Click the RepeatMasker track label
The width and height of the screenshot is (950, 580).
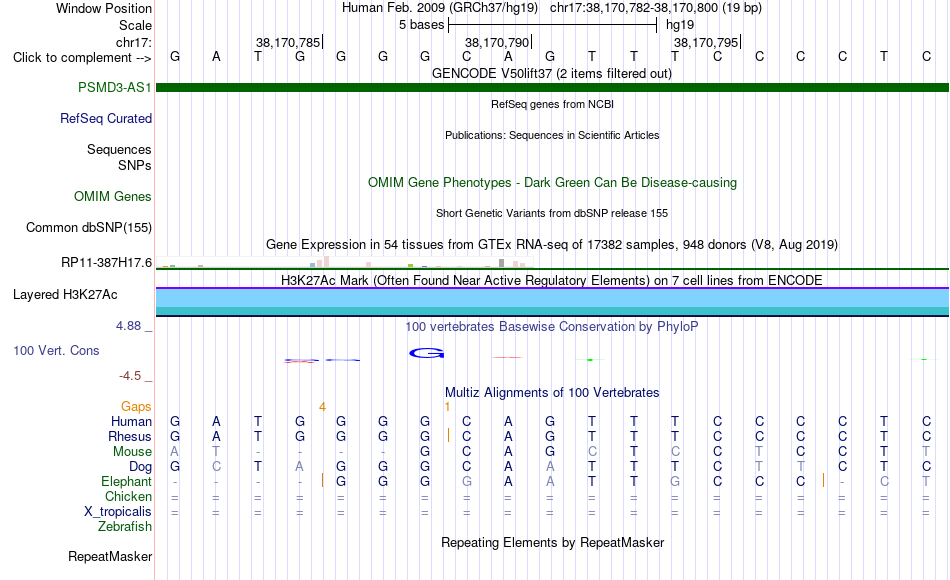[x=110, y=556]
